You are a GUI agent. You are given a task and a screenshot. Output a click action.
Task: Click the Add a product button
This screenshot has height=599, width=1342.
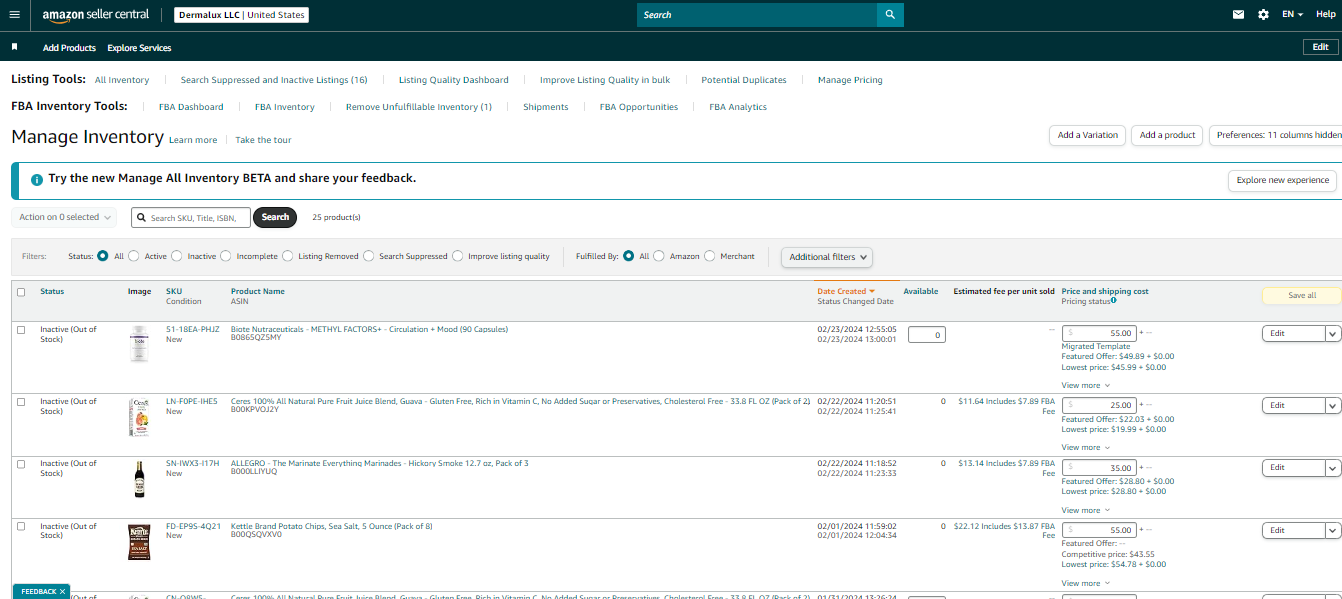(1168, 135)
